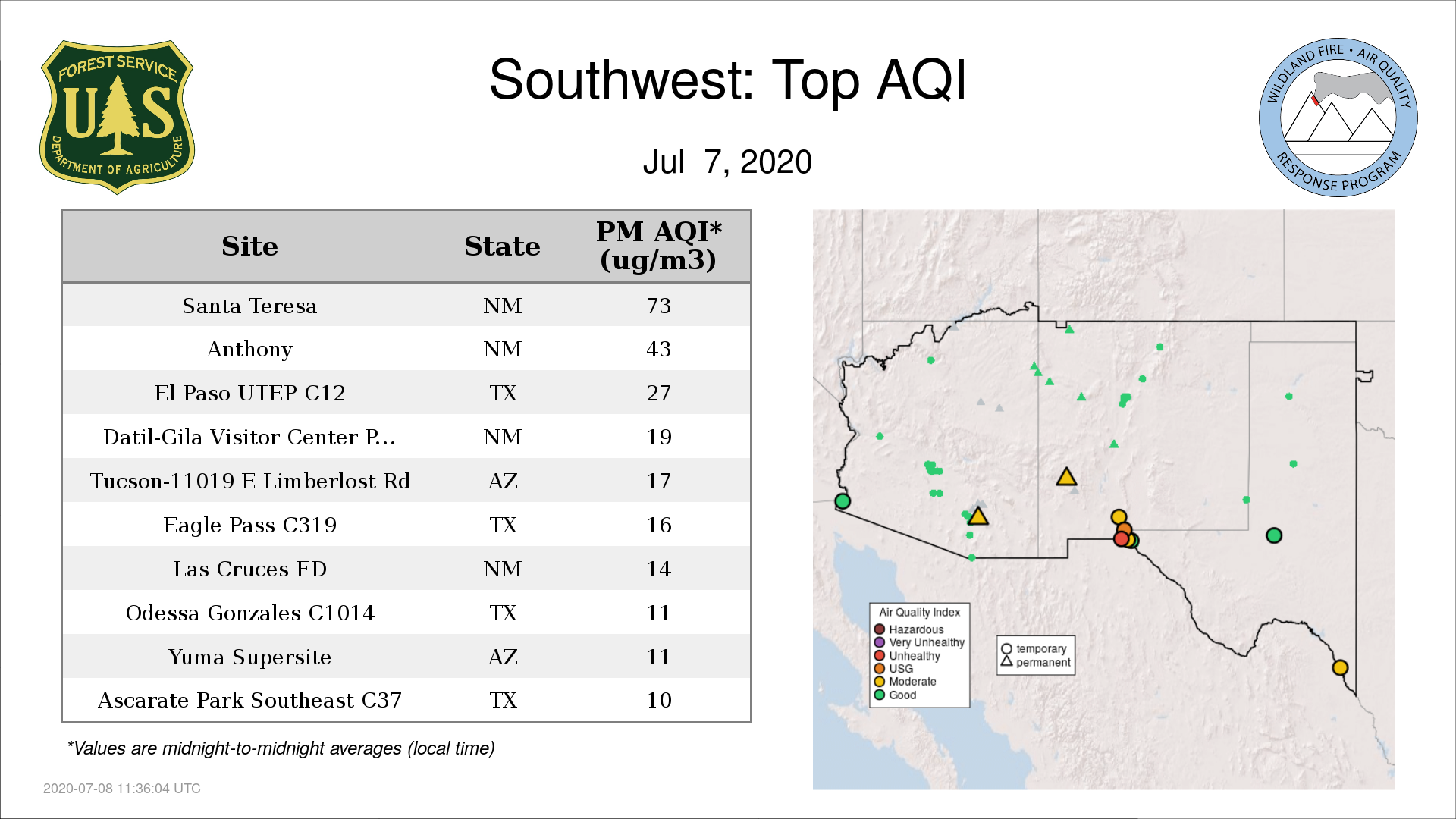Click the slide title 'Southwest: Top AQI'
The image size is (1456, 819).
click(x=728, y=80)
